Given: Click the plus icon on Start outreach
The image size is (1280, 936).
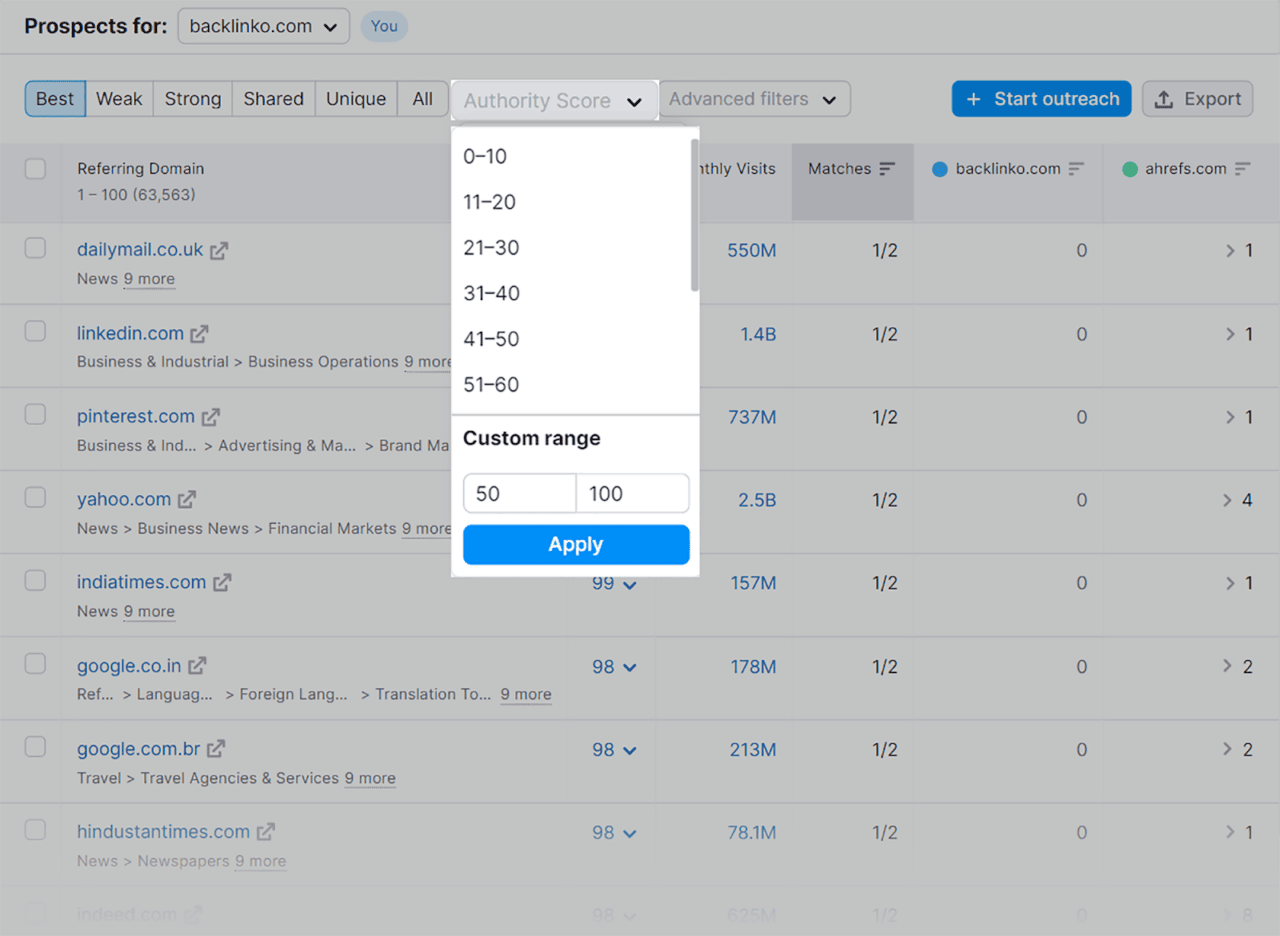Looking at the screenshot, I should click(x=973, y=98).
